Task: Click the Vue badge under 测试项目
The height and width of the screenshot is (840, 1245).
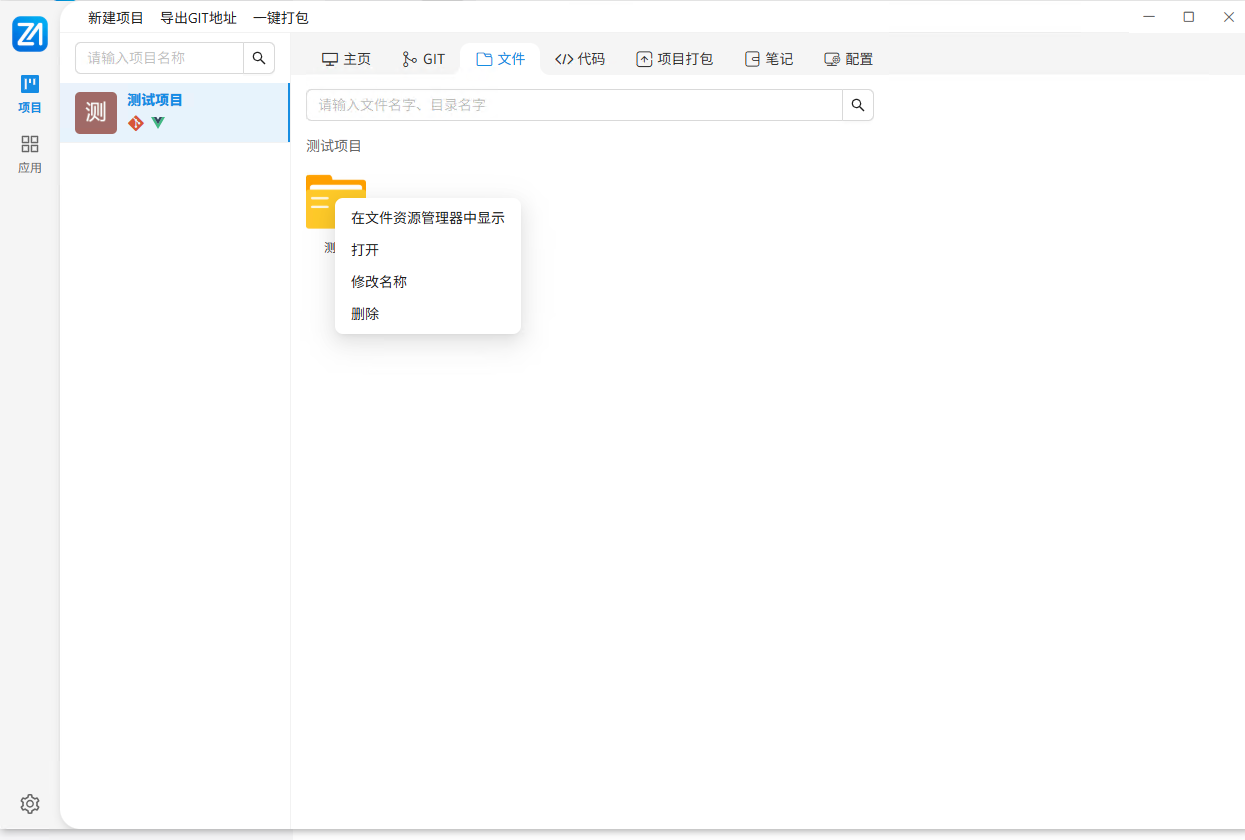Action: coord(158,123)
